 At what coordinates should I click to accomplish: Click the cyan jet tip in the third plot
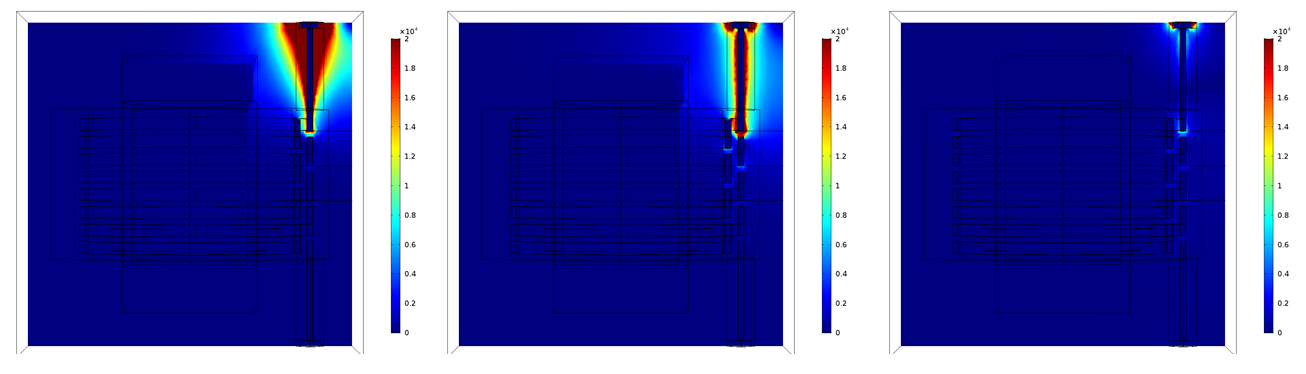pos(1182,131)
